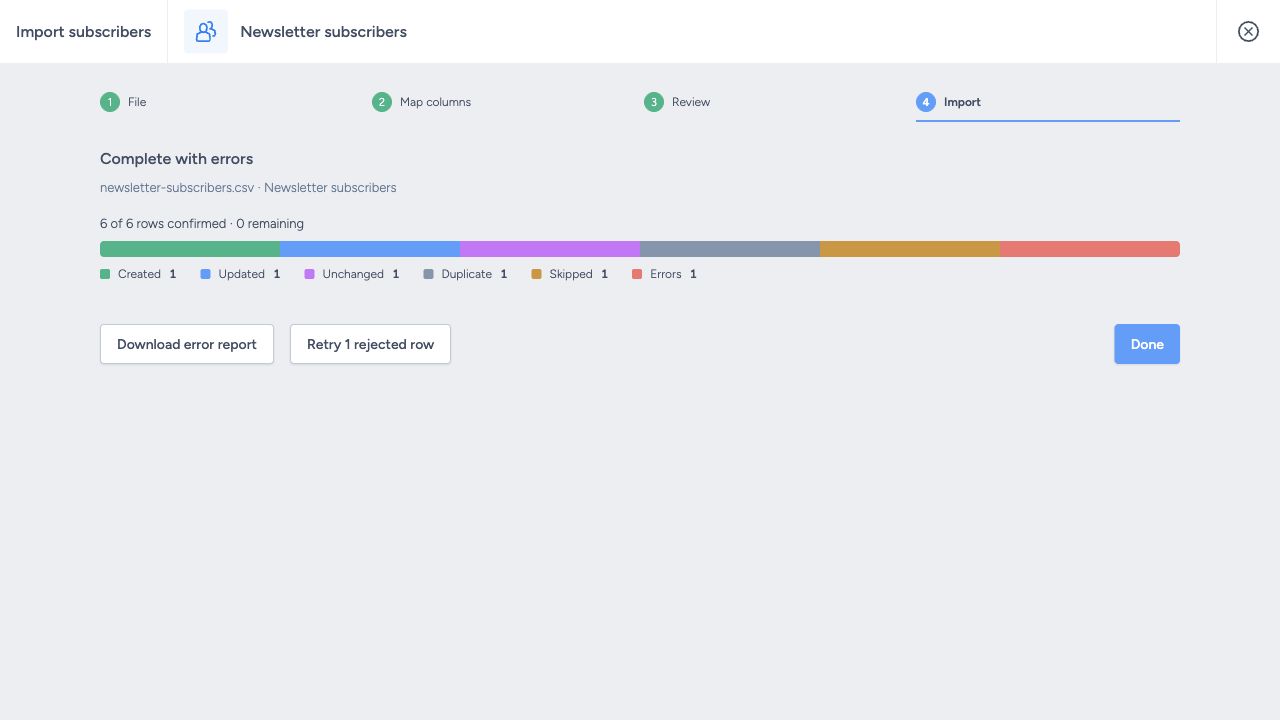This screenshot has width=1280, height=720.
Task: Click the "Newsletter subscribers" header title
Action: (324, 32)
